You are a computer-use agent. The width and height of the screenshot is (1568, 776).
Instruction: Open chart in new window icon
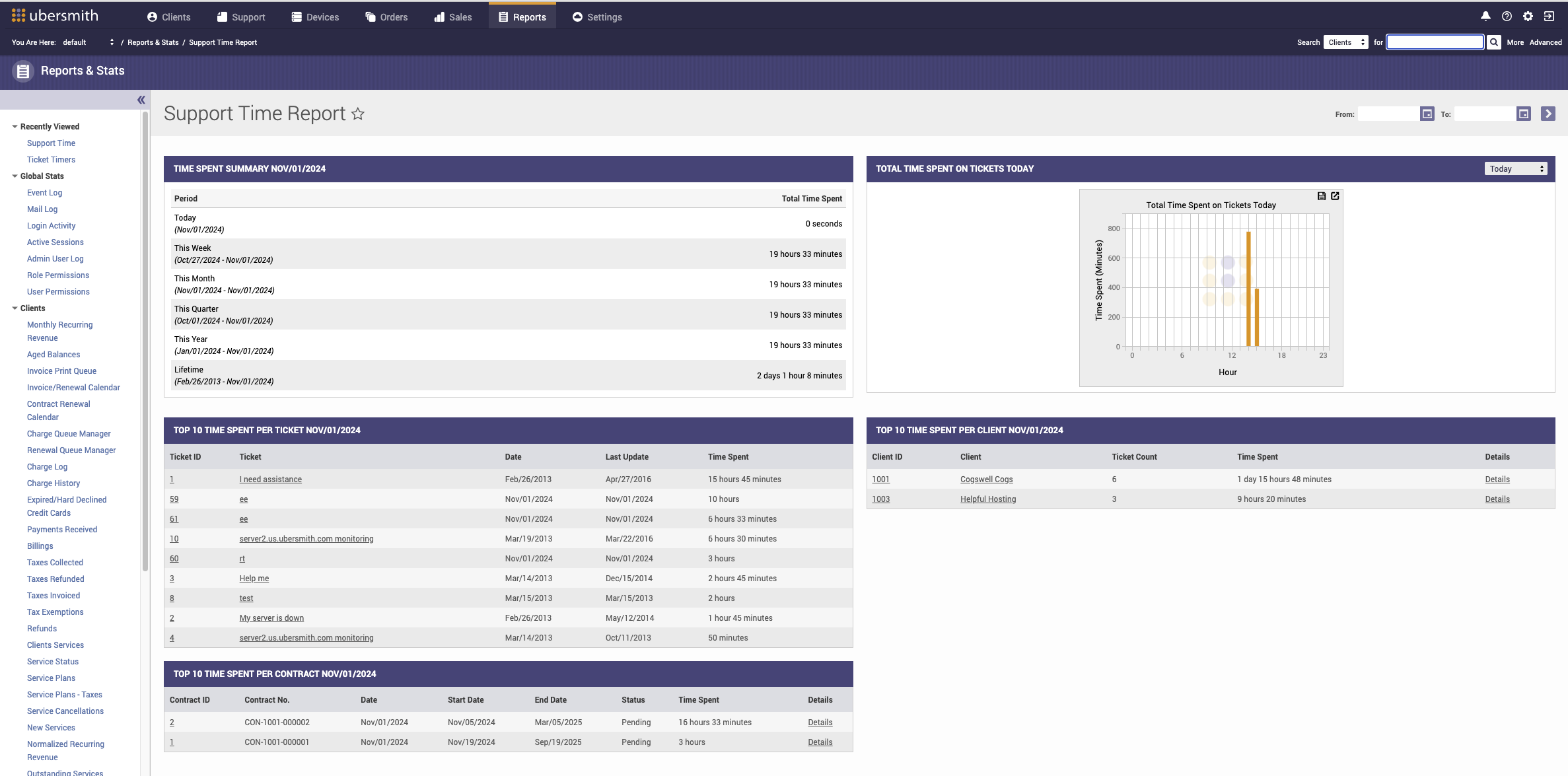coord(1335,196)
